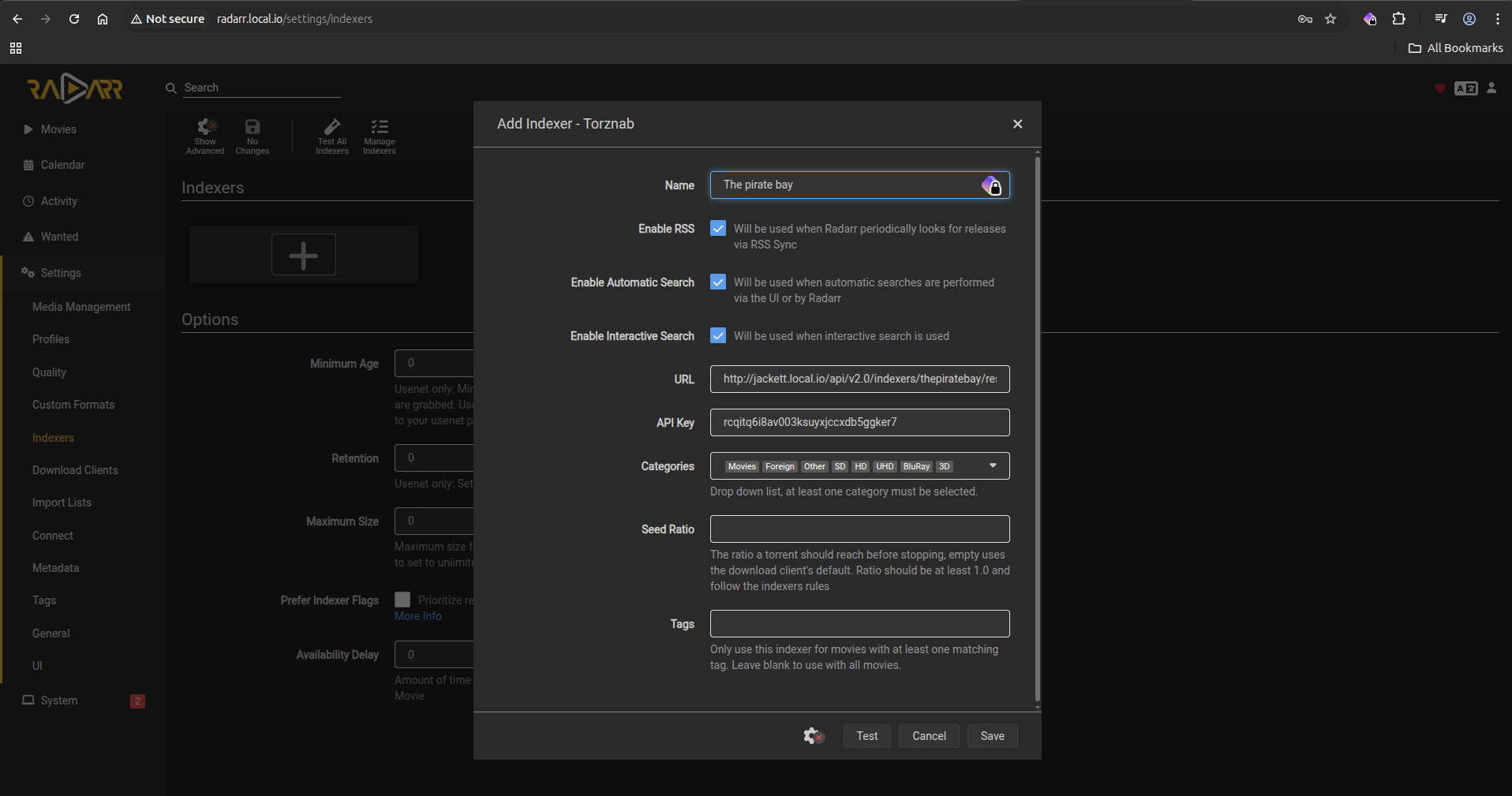Go to Import Lists settings
This screenshot has width=1512, height=796.
(62, 503)
